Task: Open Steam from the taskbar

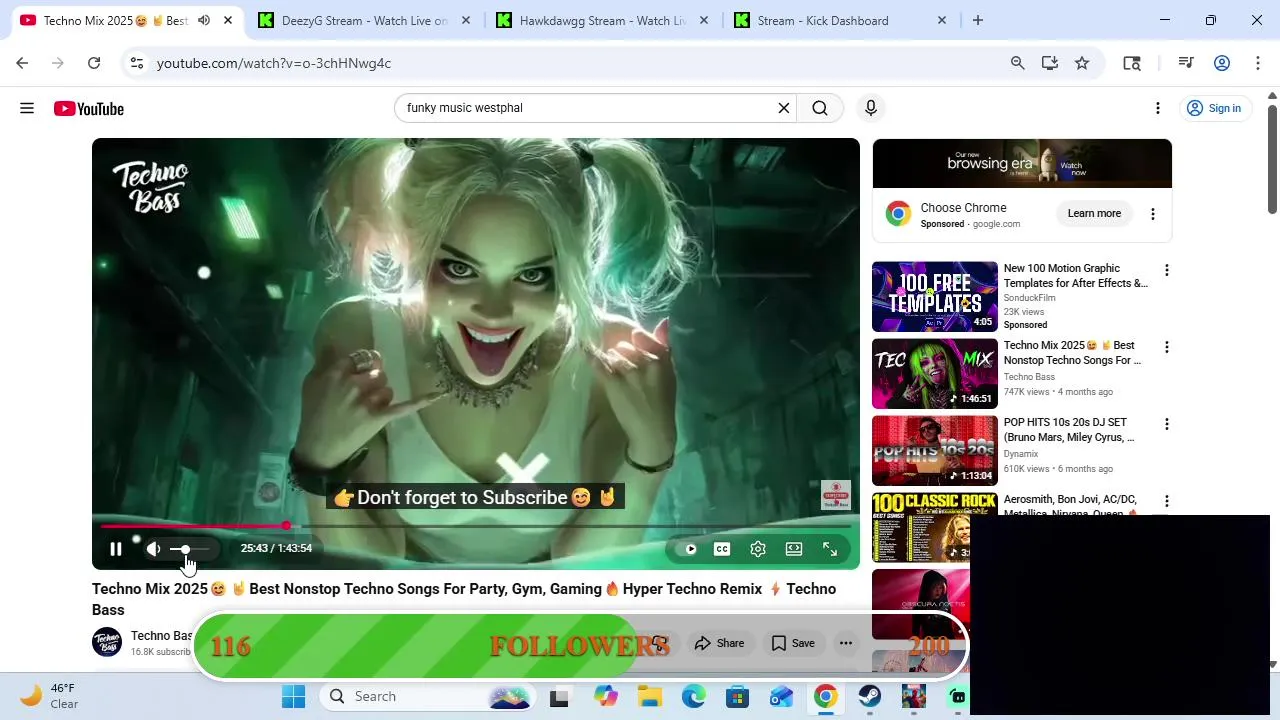Action: click(870, 697)
